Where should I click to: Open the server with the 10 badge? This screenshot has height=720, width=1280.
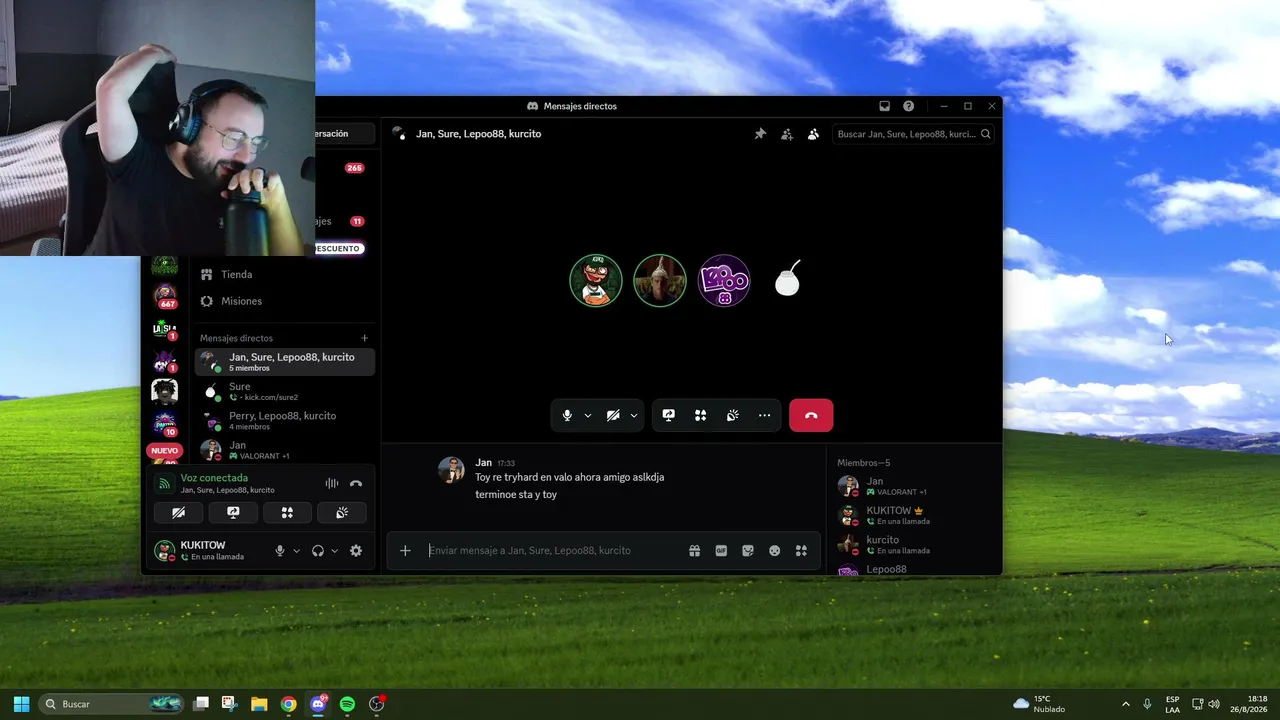[165, 424]
